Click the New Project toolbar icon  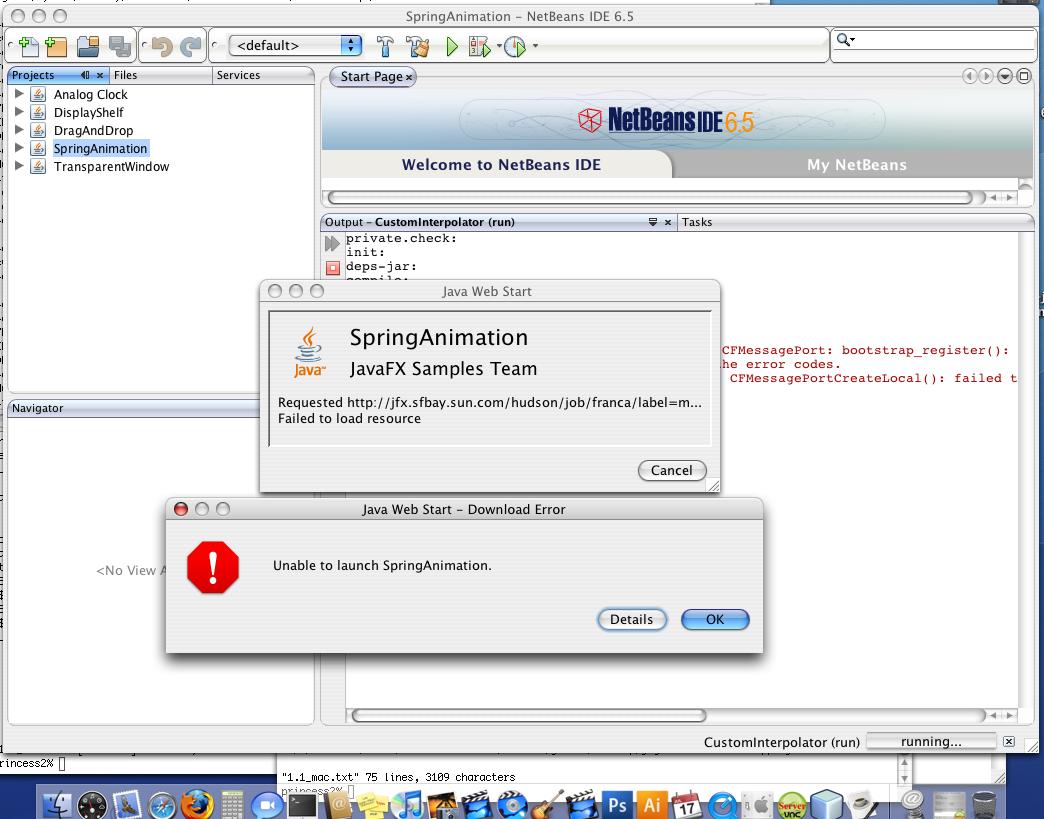(x=57, y=46)
